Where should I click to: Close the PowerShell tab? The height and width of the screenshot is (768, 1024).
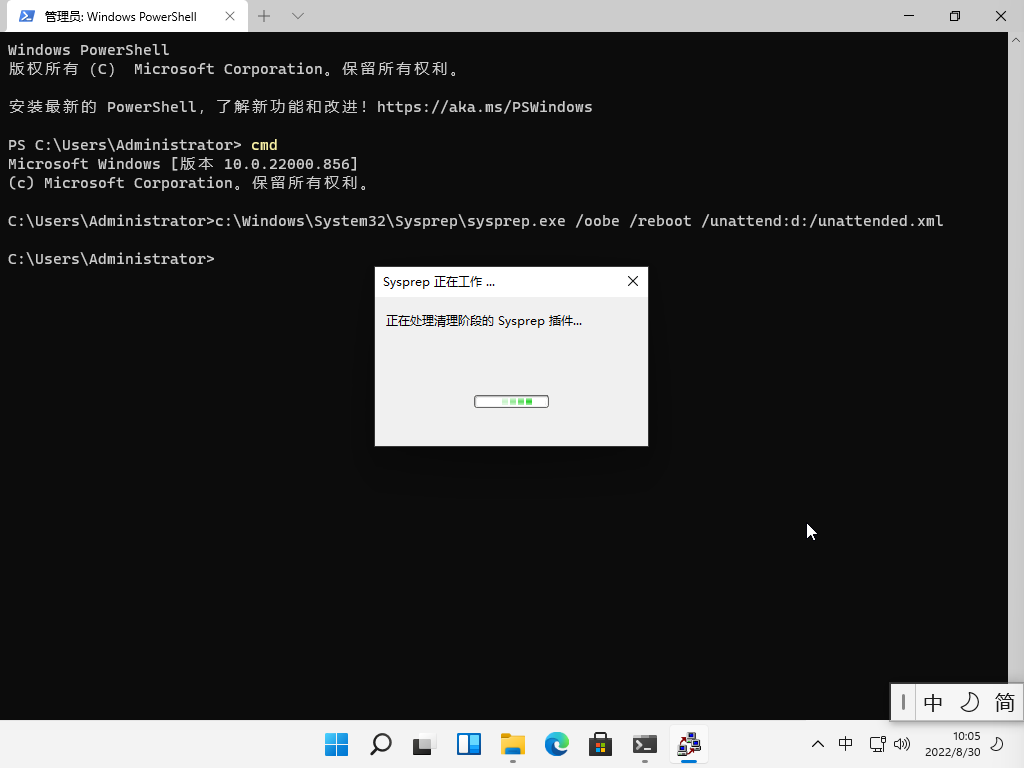[x=230, y=16]
